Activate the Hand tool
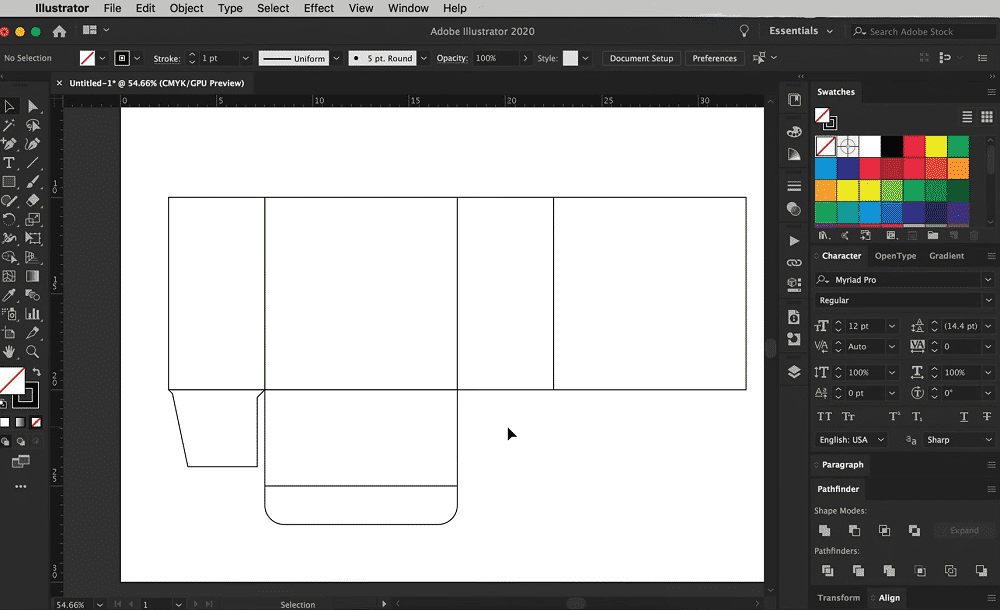The width and height of the screenshot is (1000, 610). pos(9,352)
